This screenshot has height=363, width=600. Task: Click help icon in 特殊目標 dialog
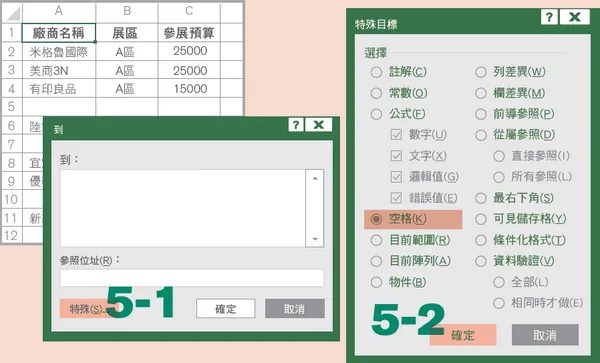coord(549,17)
